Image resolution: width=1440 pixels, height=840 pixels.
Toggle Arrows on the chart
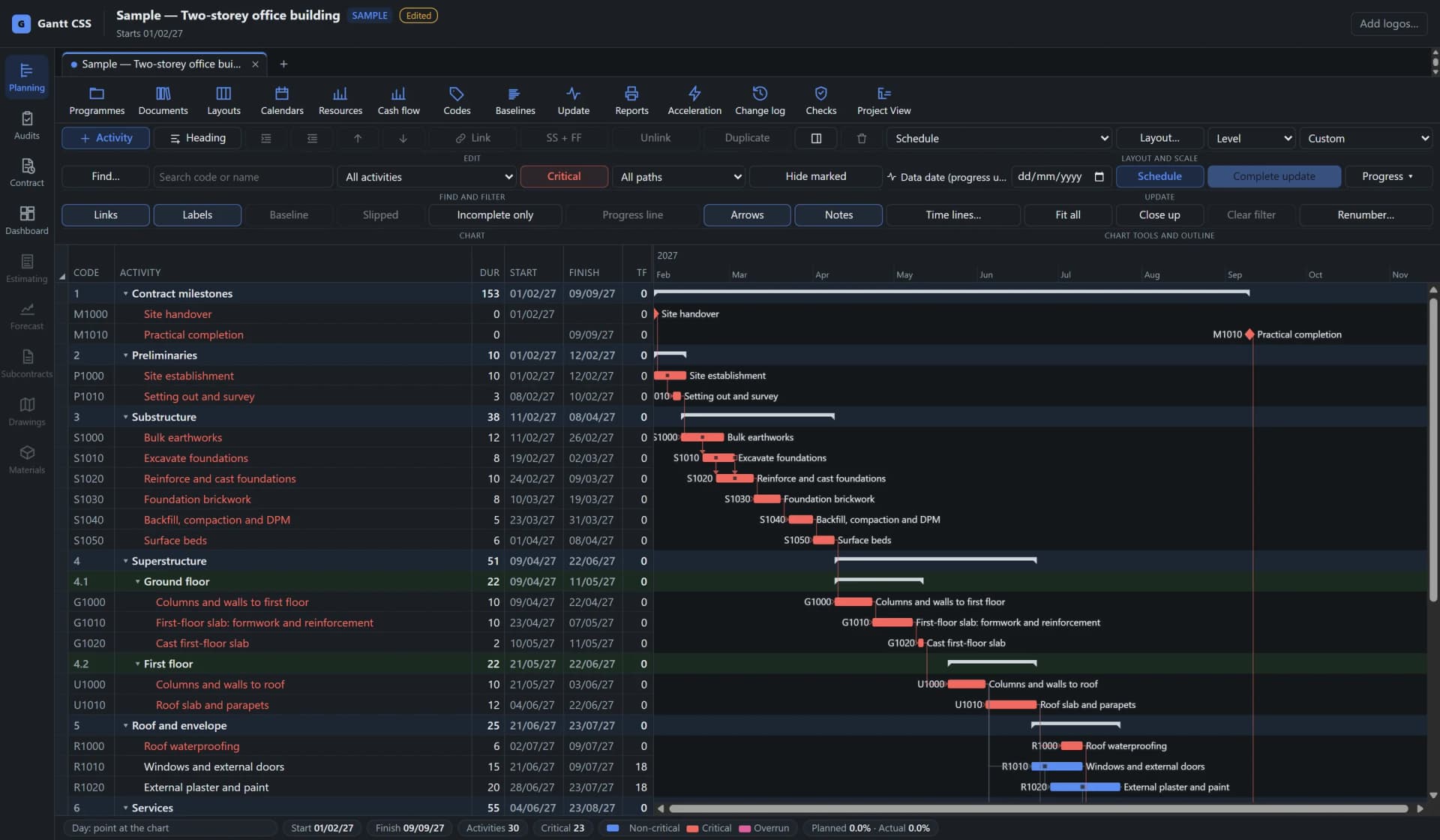[747, 215]
